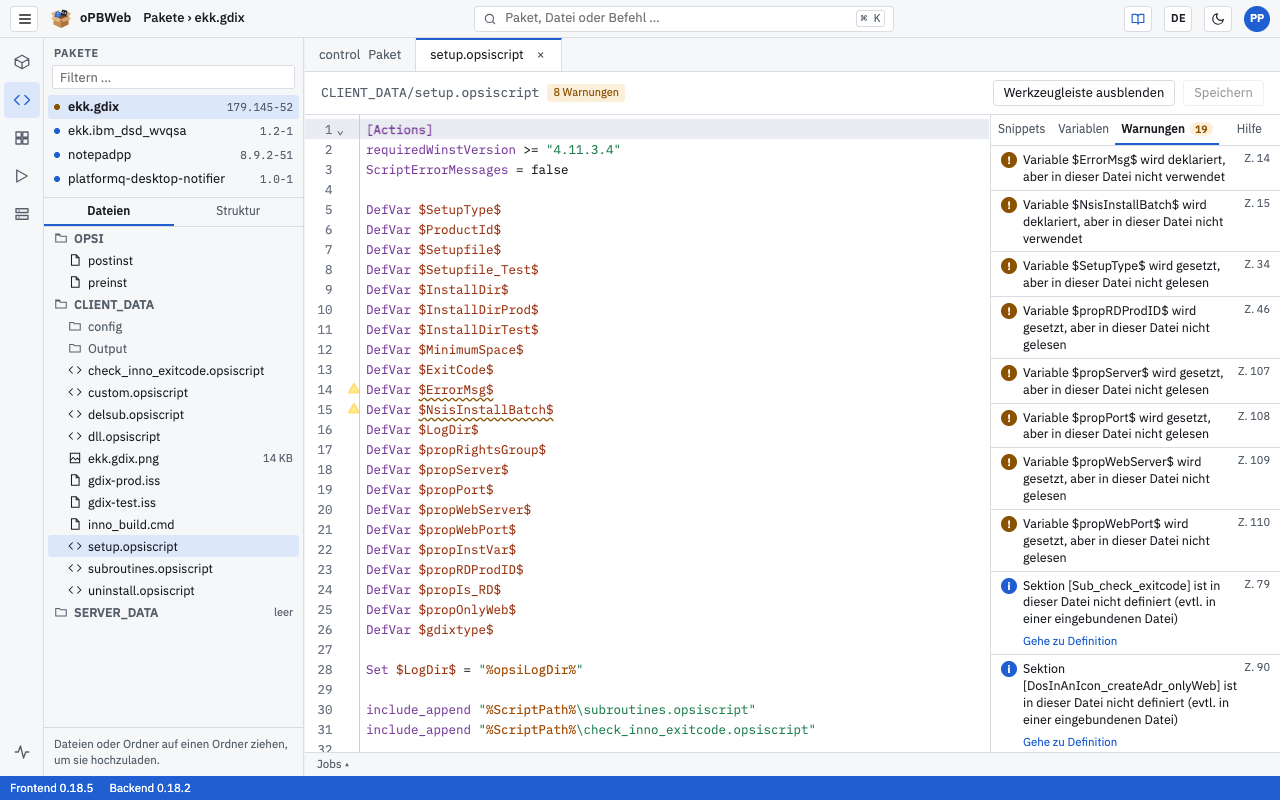
Task: Click warning icon beside $propServer$ message
Action: pyautogui.click(x=1009, y=373)
